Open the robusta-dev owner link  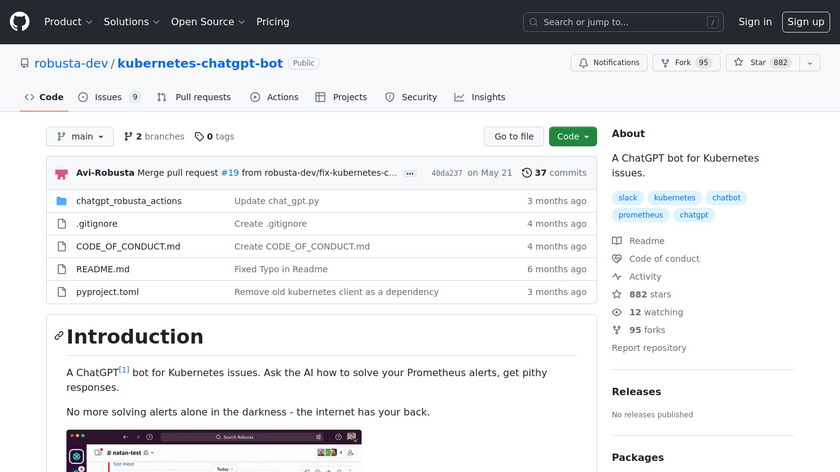pyautogui.click(x=71, y=63)
